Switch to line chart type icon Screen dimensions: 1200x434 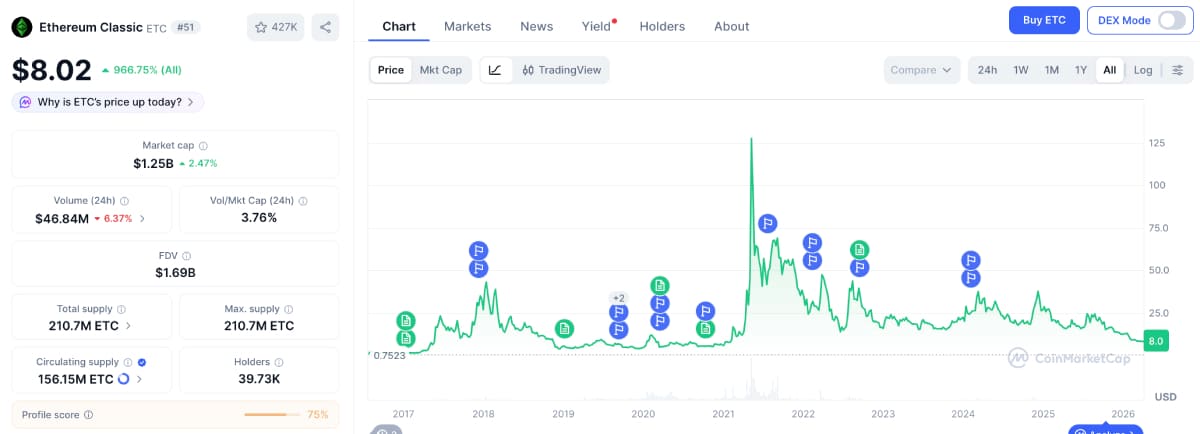point(495,70)
